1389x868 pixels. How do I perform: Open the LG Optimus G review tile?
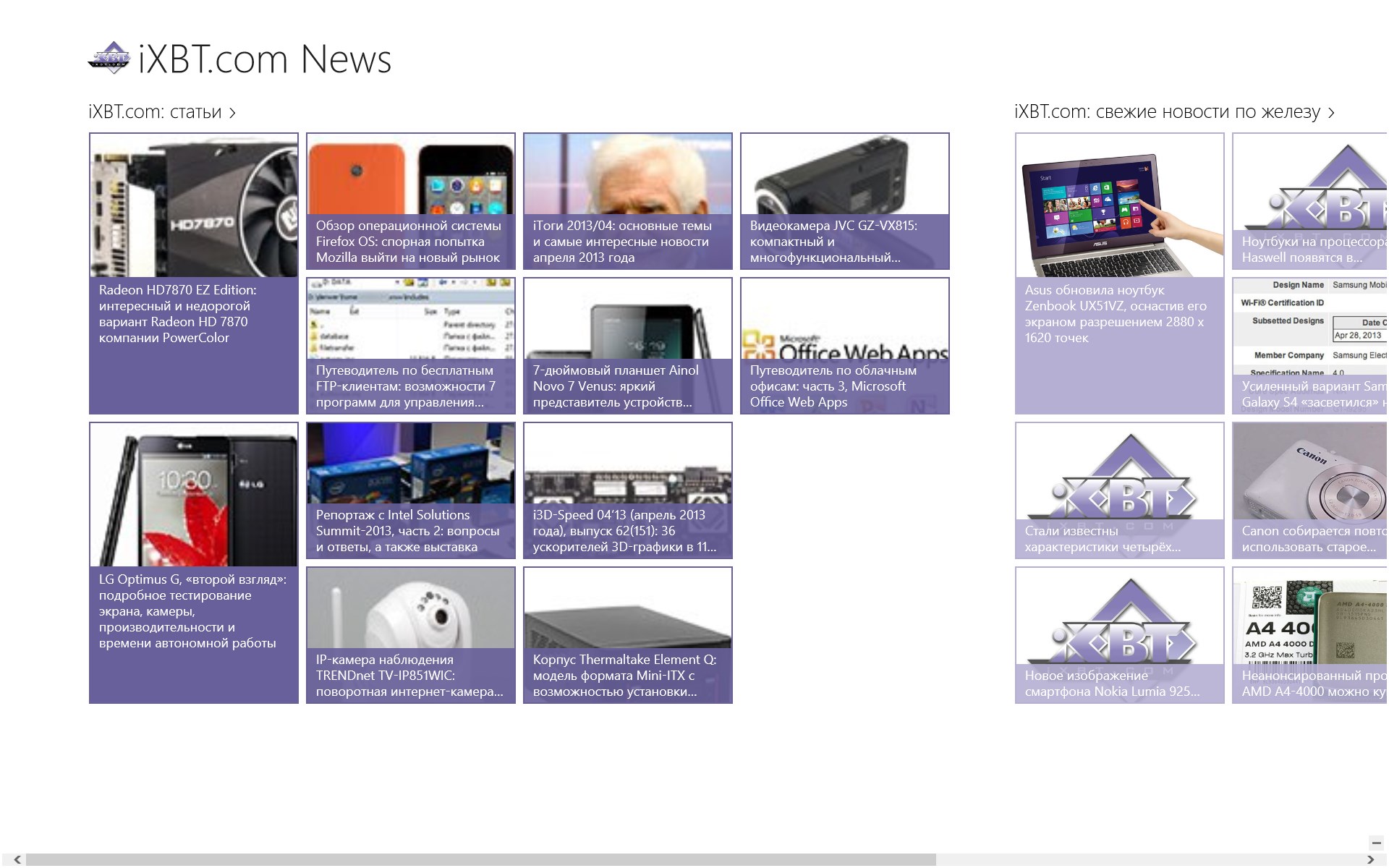pos(194,563)
